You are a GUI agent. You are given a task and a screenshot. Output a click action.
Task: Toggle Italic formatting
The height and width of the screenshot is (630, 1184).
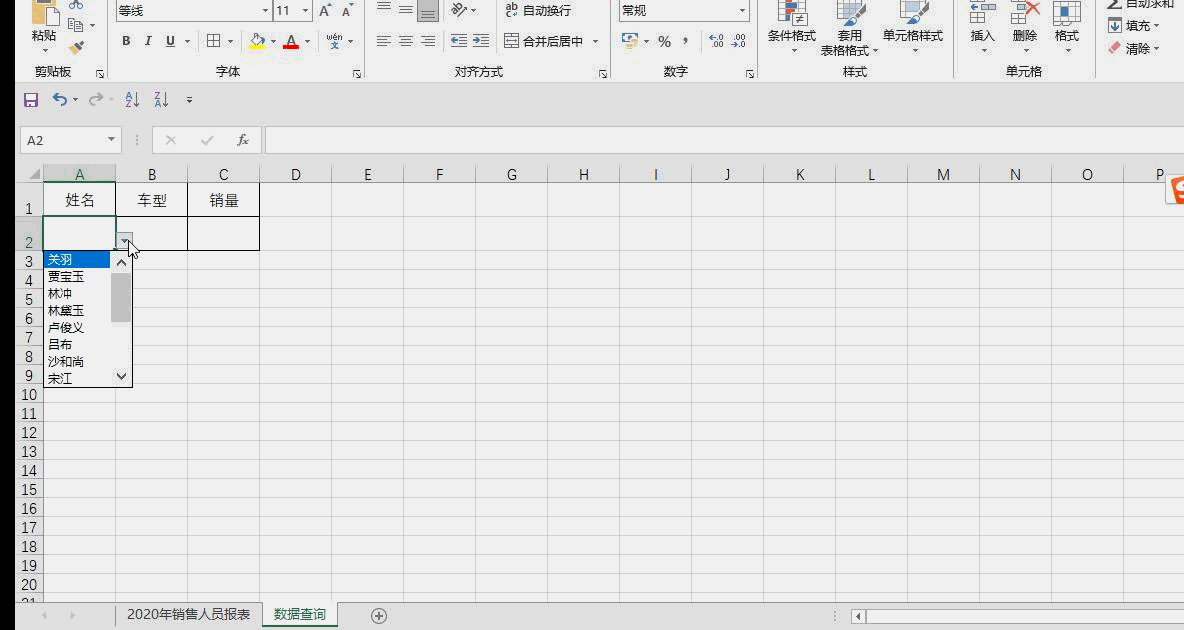148,41
